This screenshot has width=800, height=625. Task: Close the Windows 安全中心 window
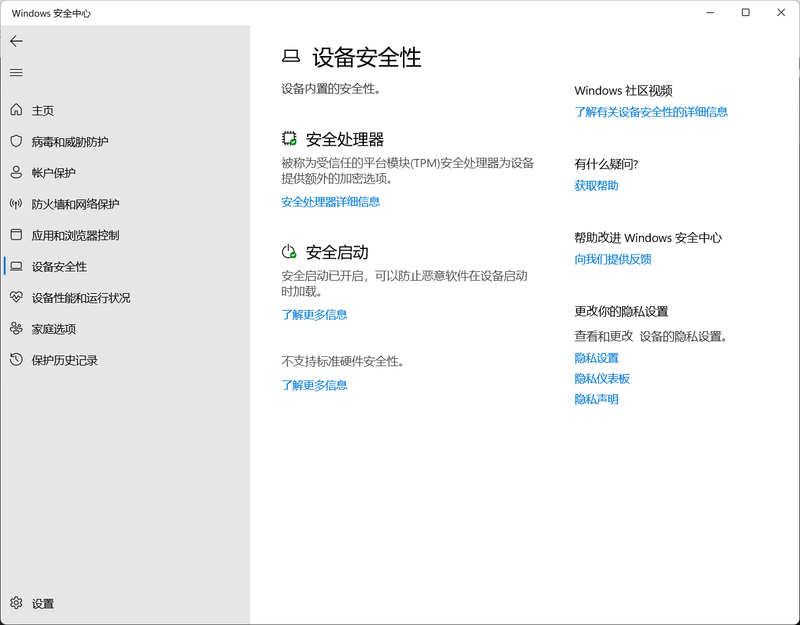781,13
